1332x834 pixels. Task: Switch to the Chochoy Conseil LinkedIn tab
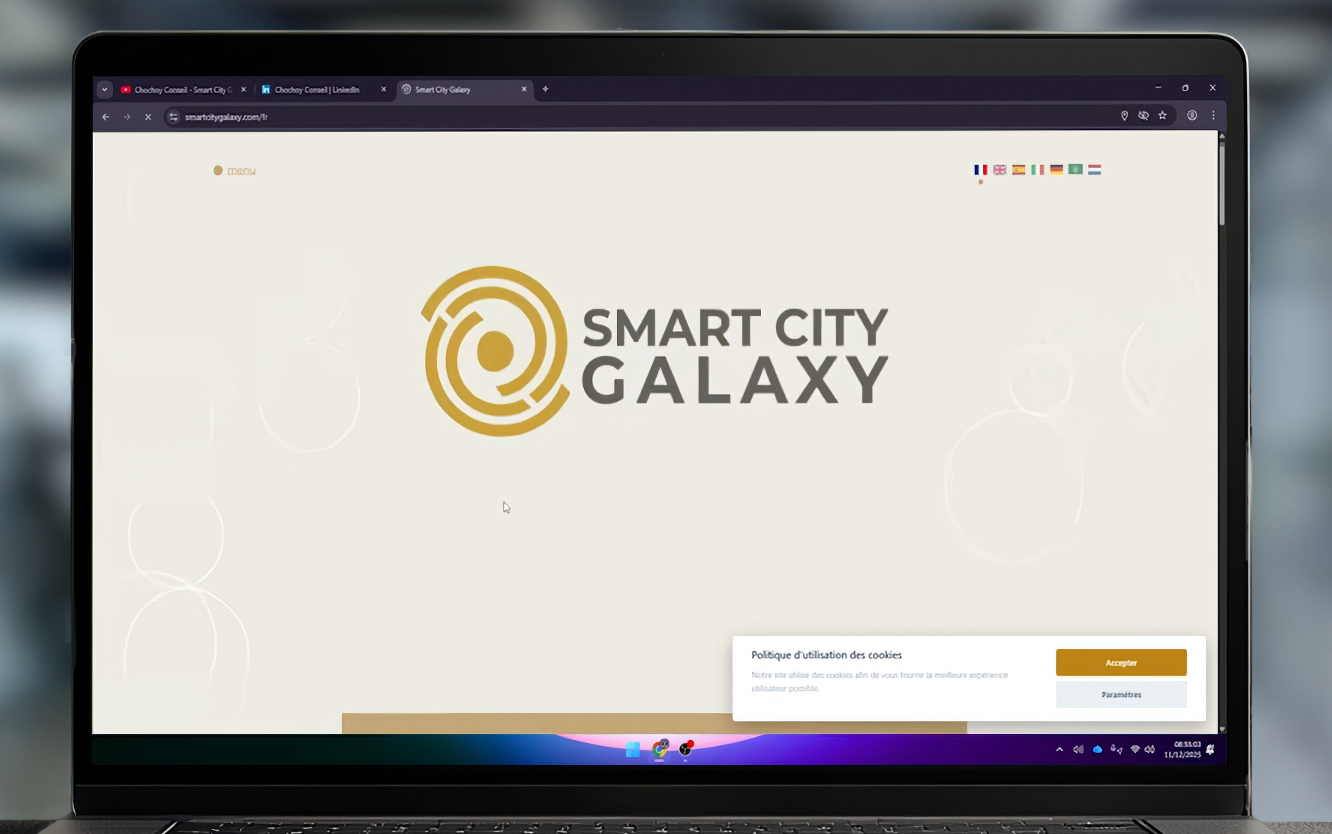318,89
